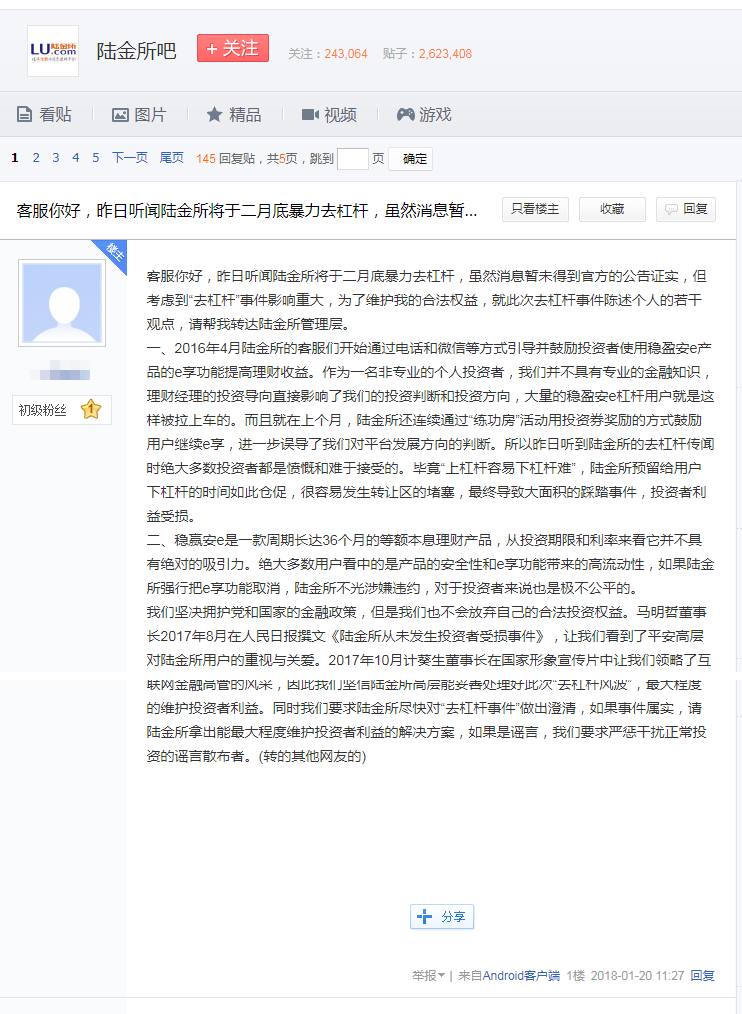Switch to the 视频 tab
Screen dimensions: 742x1014
(x=329, y=115)
